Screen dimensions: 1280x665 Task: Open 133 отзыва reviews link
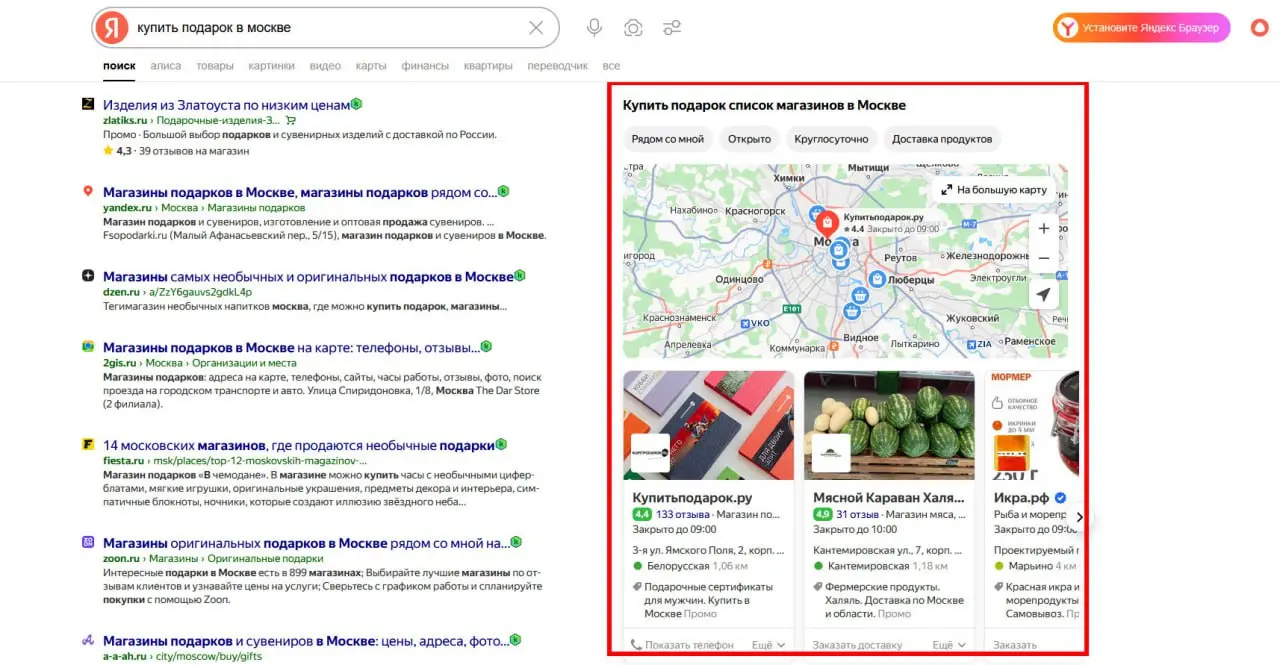tap(682, 514)
